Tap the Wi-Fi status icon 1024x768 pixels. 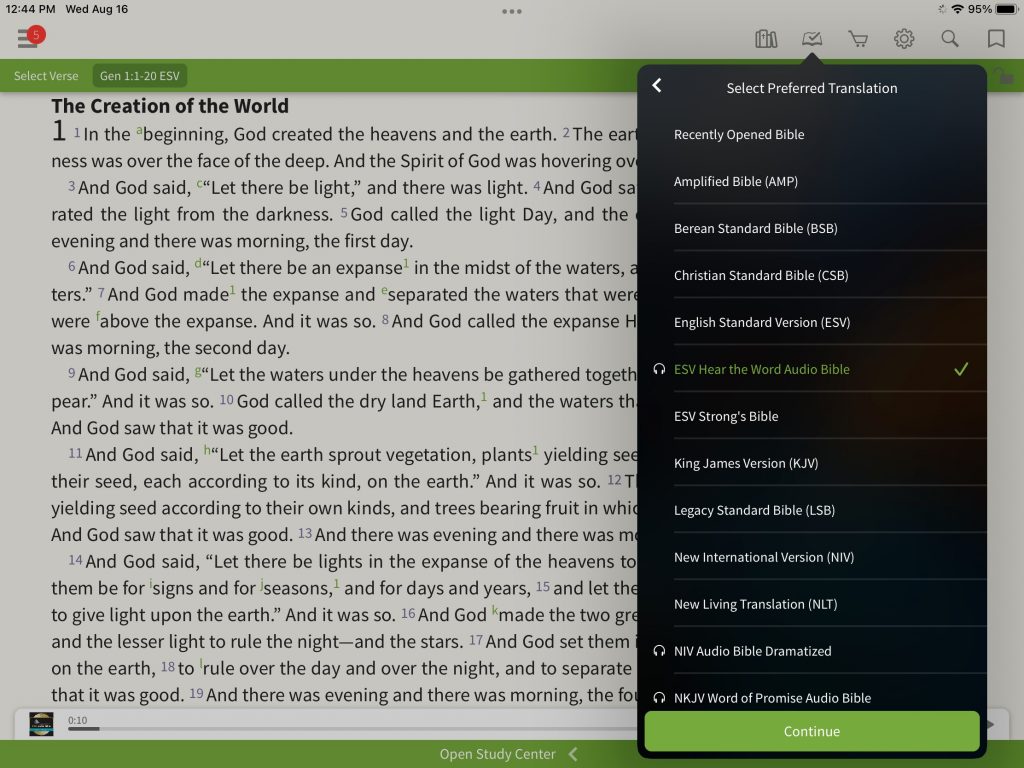point(957,9)
